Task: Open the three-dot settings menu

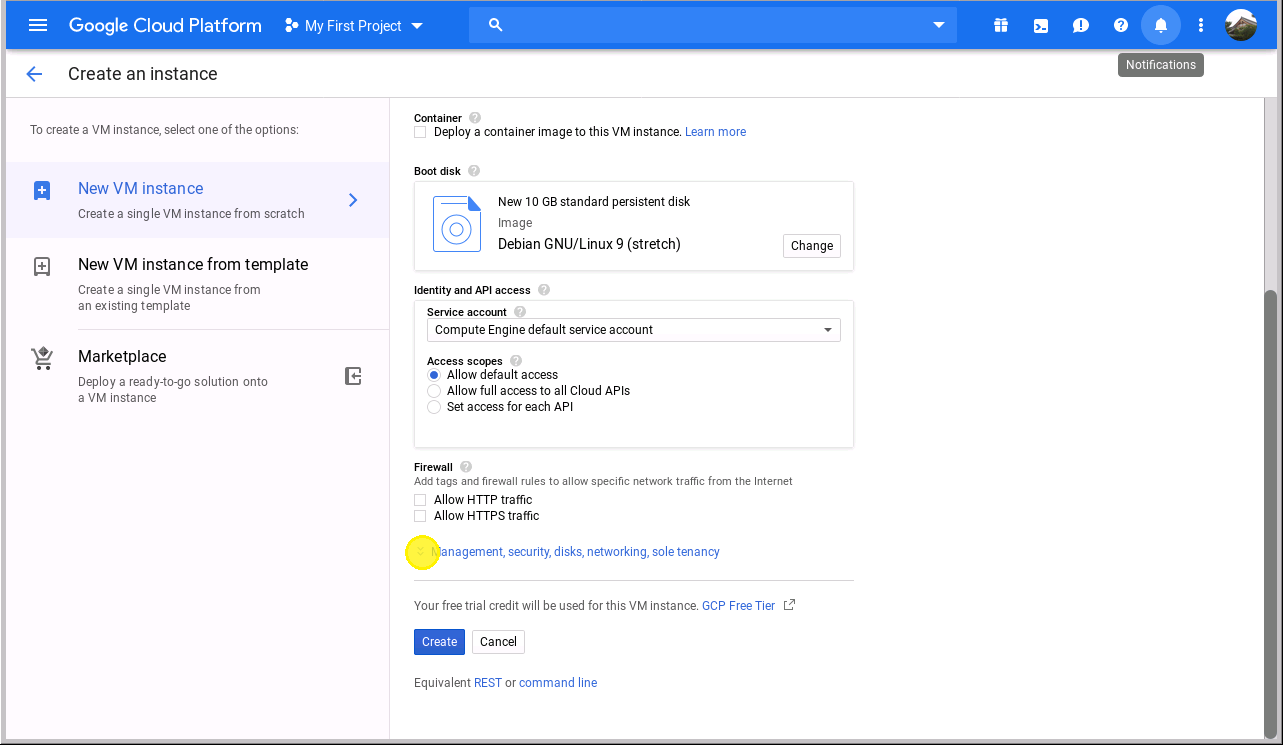Action: click(x=1201, y=26)
